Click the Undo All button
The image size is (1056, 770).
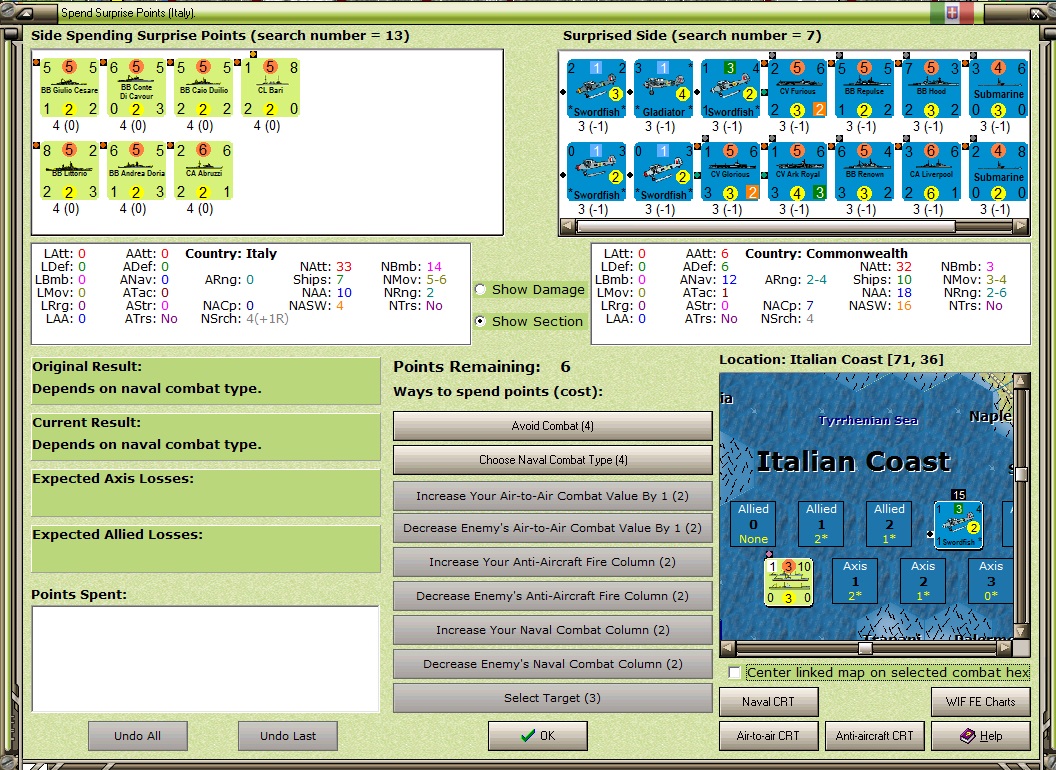[137, 736]
